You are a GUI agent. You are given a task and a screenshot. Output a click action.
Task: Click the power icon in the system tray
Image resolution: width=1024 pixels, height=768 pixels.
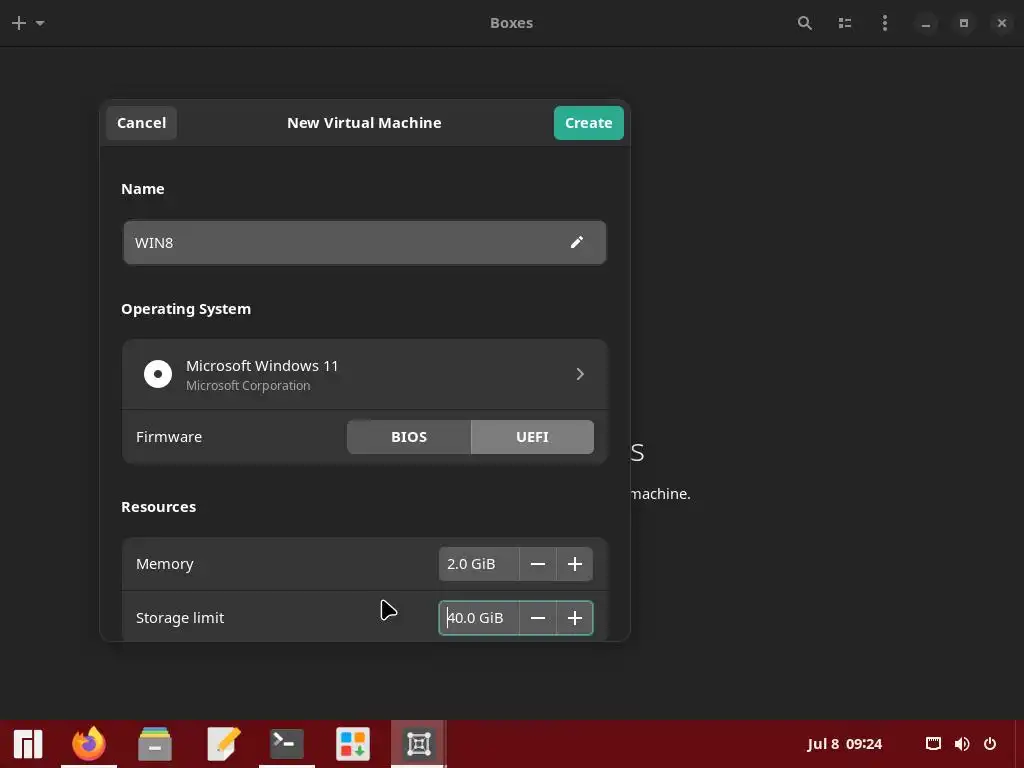pyautogui.click(x=990, y=744)
